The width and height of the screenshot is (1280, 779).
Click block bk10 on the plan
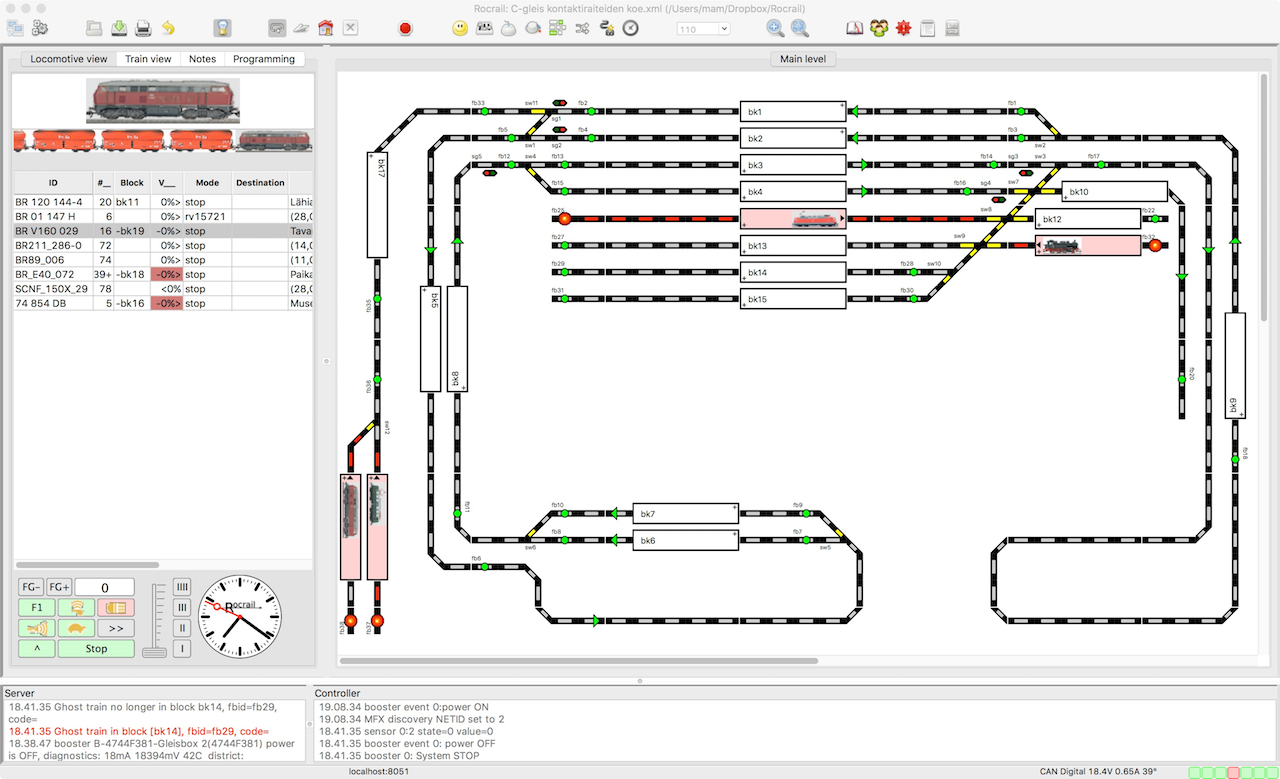coord(1115,191)
